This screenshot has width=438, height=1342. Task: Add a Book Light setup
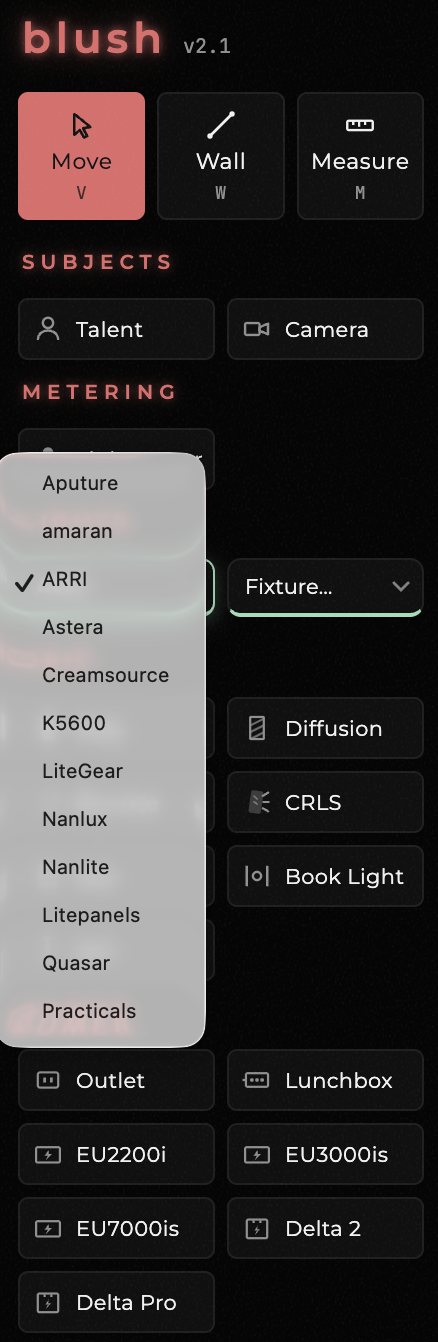(x=325, y=876)
